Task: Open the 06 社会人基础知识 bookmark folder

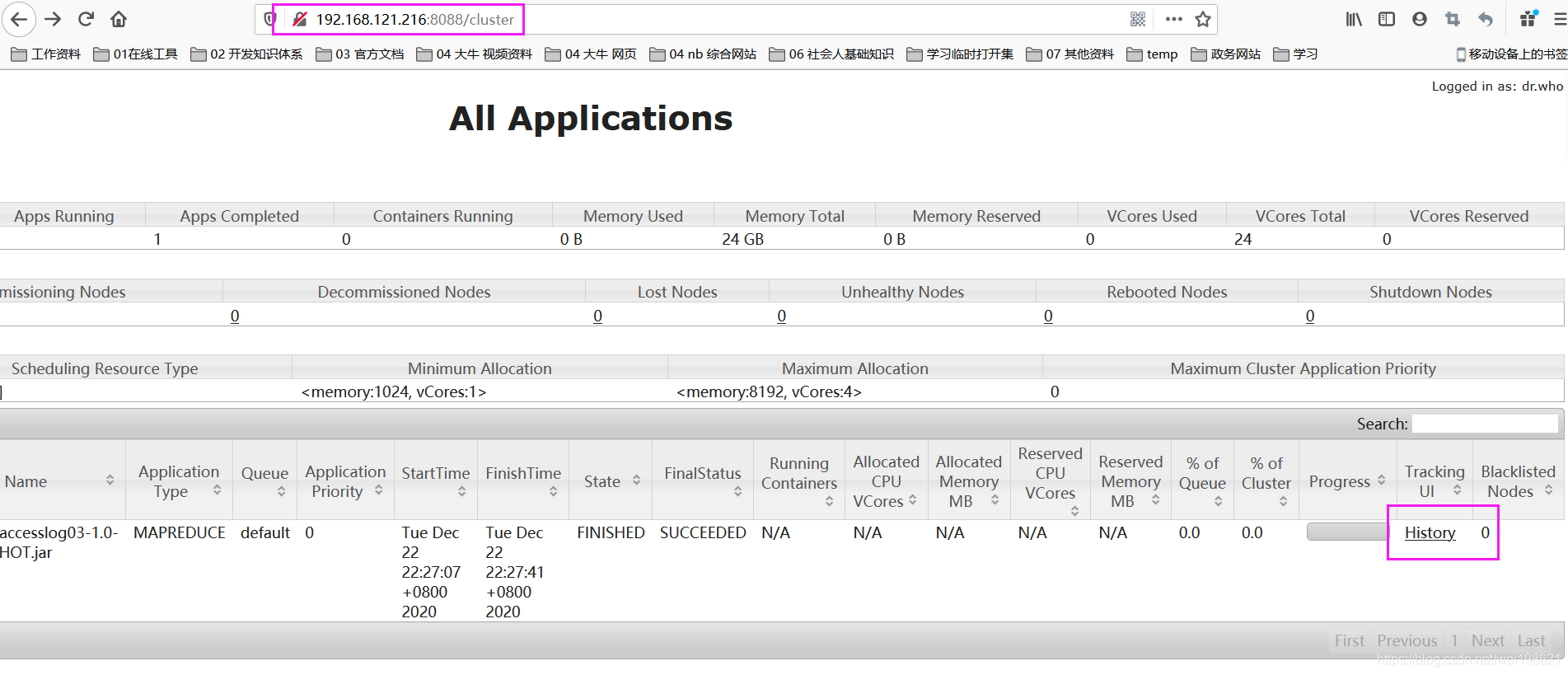Action: click(831, 54)
